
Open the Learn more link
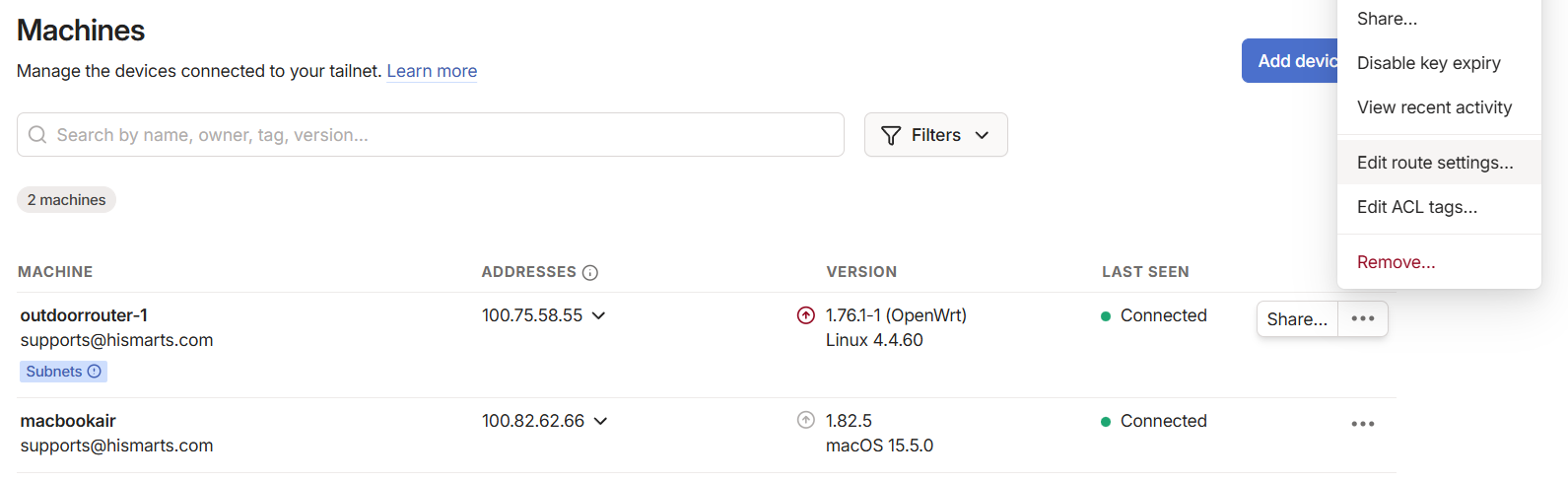(x=432, y=71)
